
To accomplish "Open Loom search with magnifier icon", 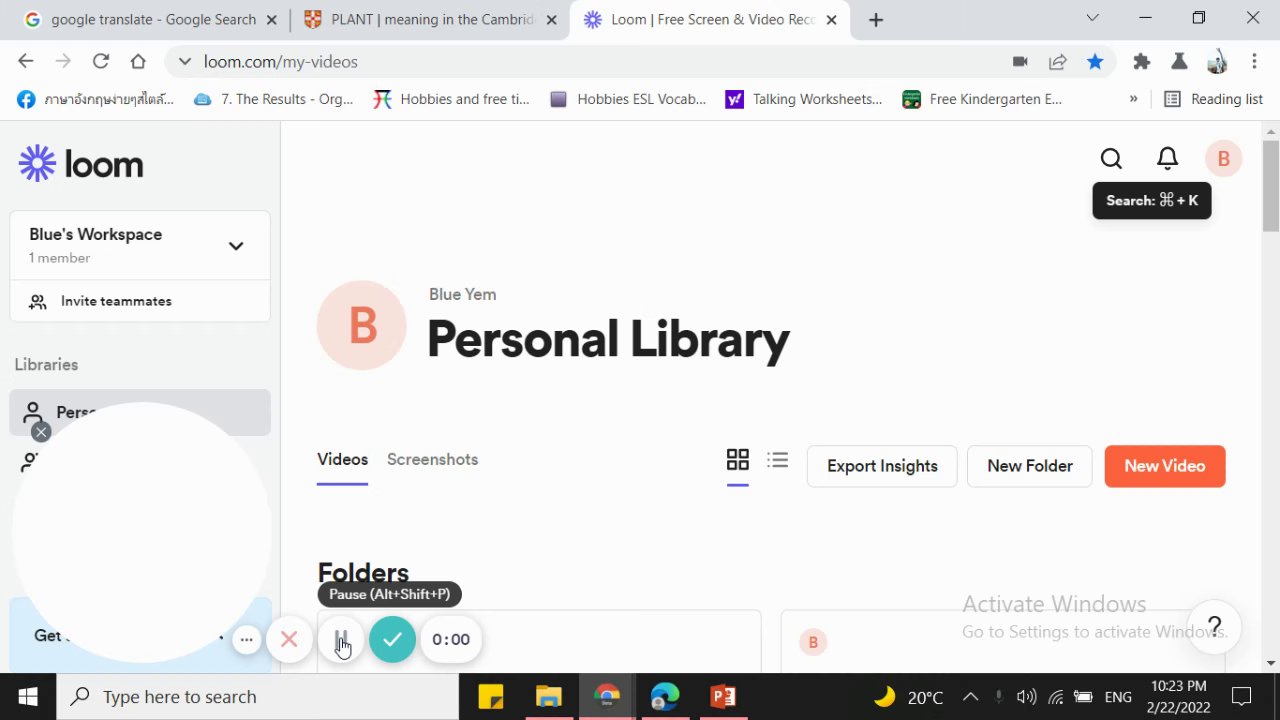I will pyautogui.click(x=1111, y=159).
